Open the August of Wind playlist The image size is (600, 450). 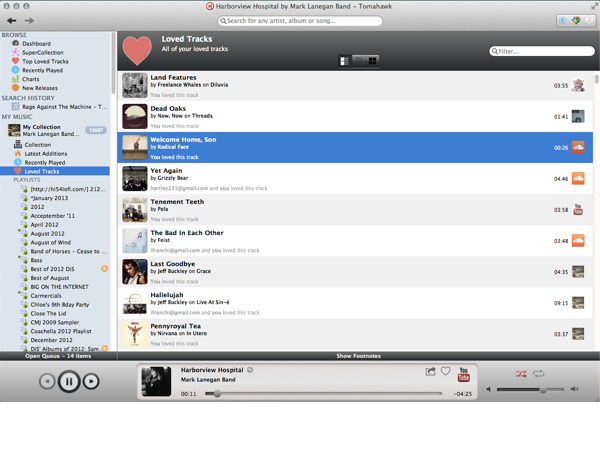coord(51,243)
